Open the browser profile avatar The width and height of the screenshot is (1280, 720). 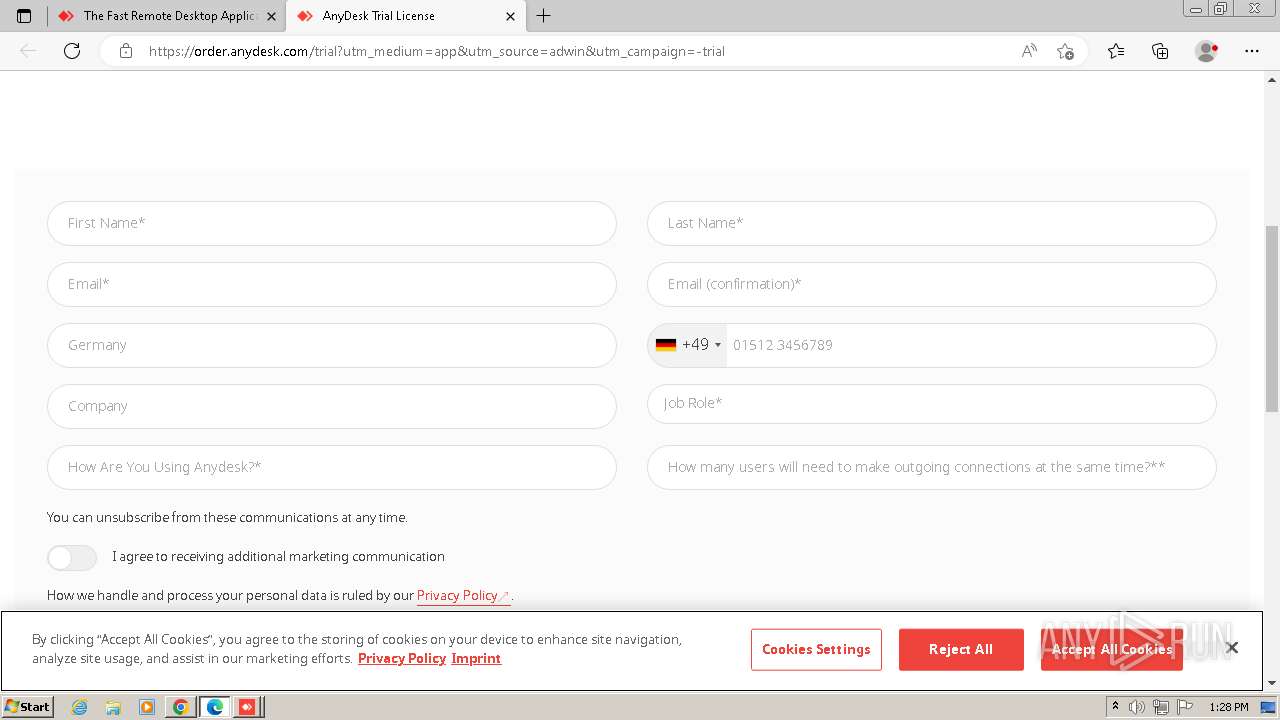click(x=1207, y=51)
